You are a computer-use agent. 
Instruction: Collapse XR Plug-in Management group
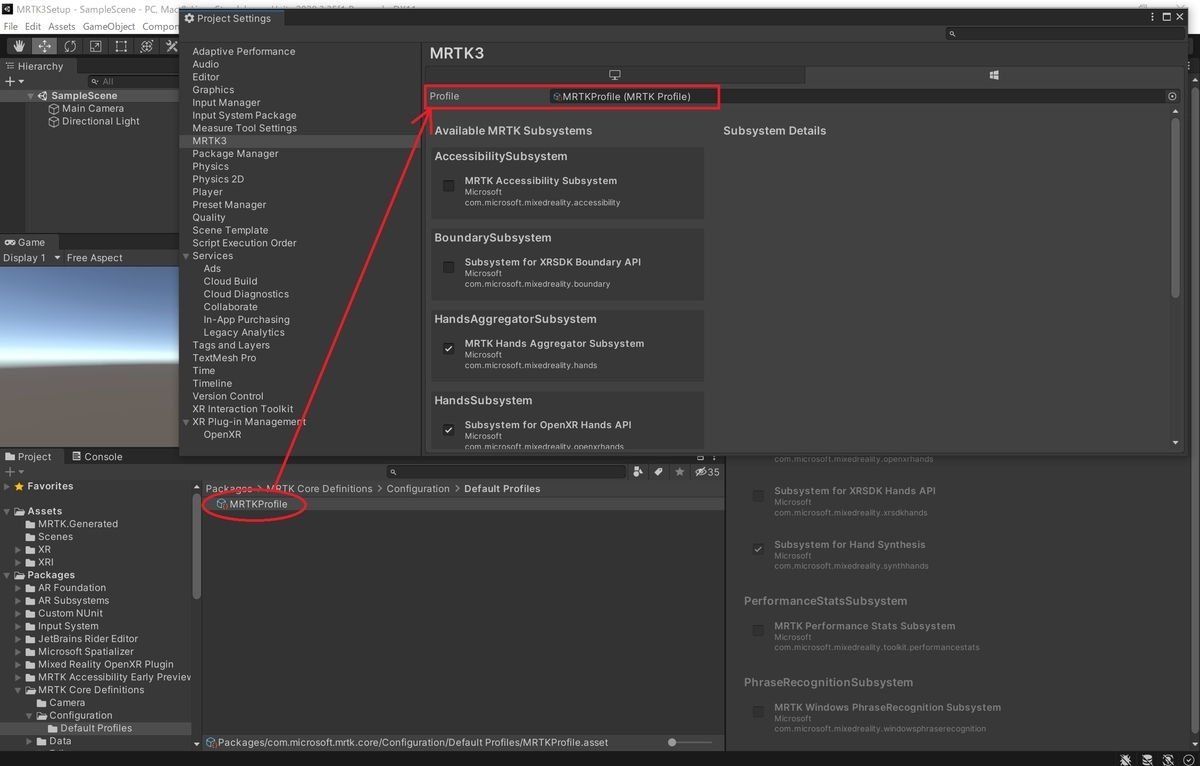click(186, 422)
